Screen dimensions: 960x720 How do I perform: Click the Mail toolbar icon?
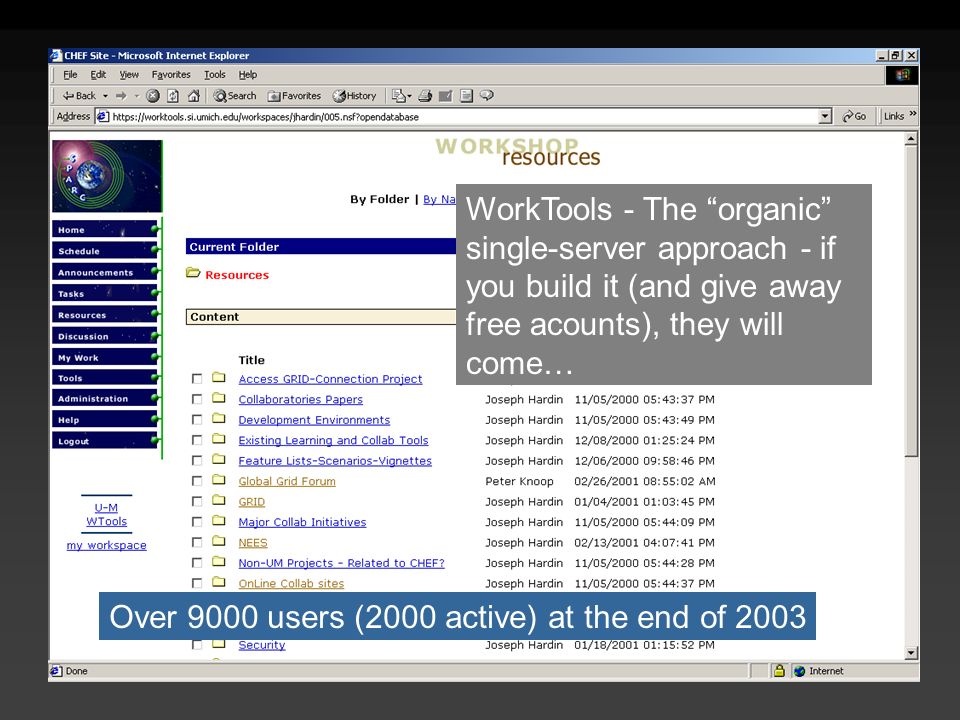coord(399,96)
